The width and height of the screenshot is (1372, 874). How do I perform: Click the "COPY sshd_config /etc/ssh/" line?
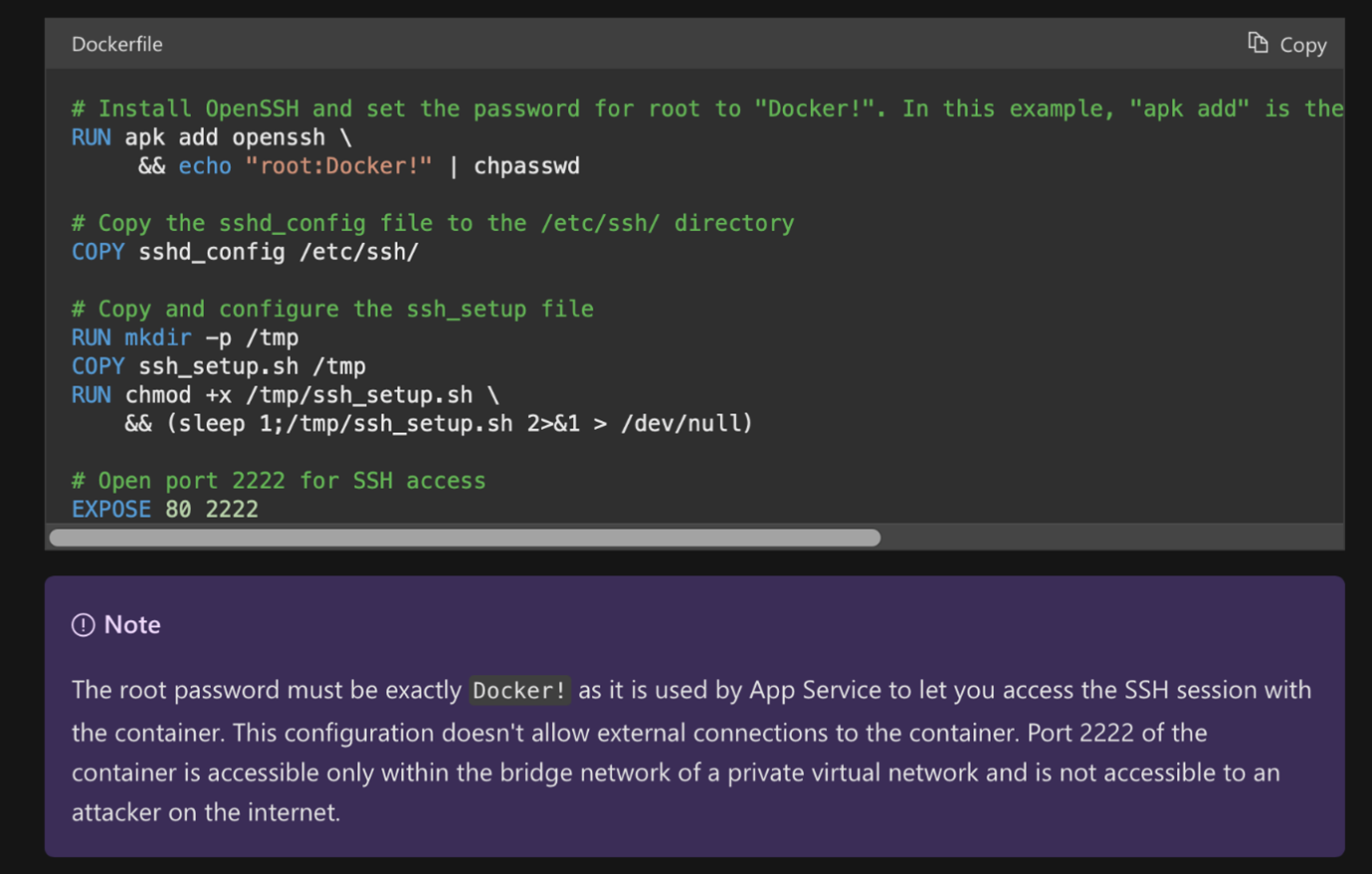point(245,252)
